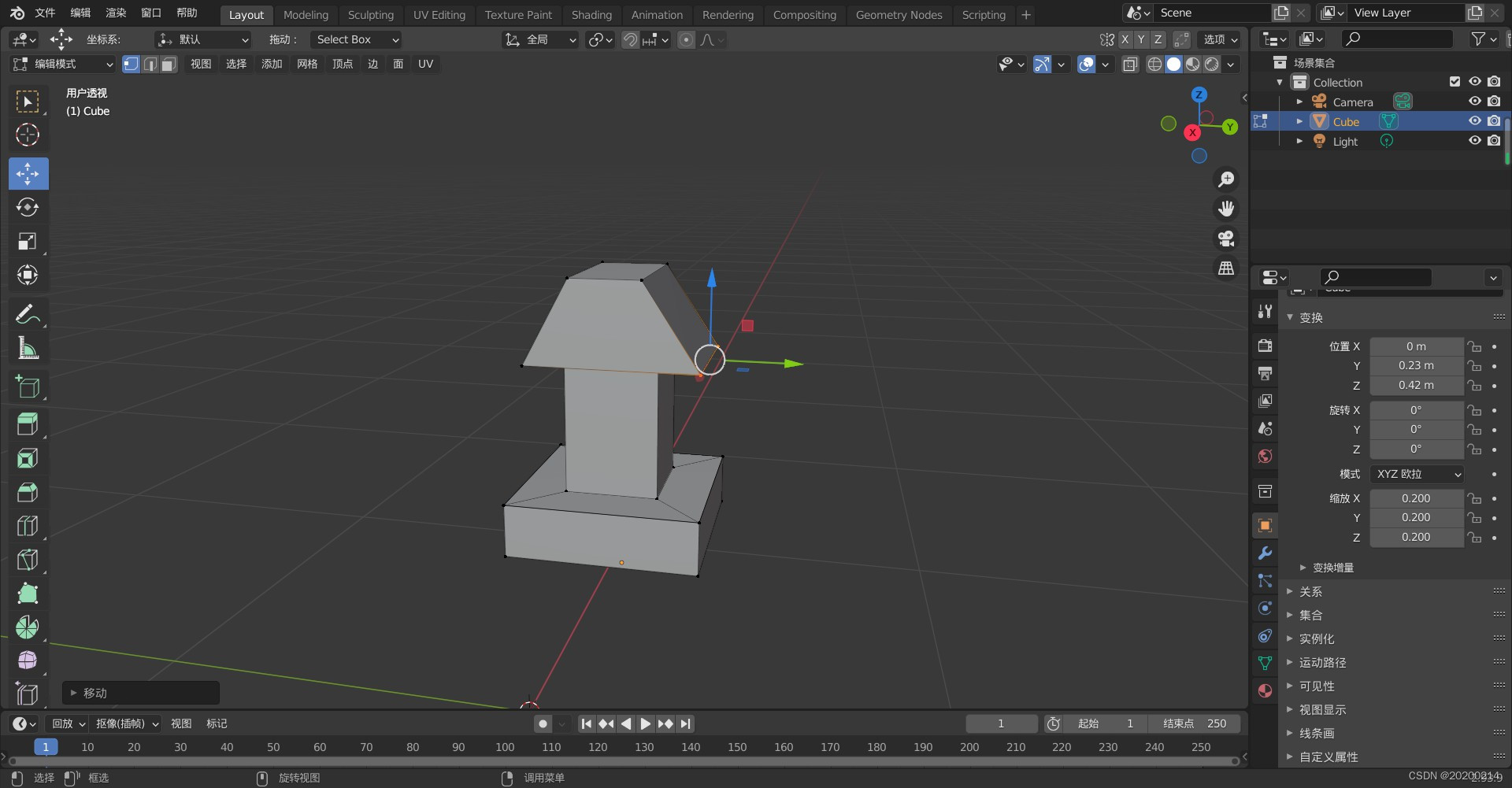Open the Render properties tab icon
The width and height of the screenshot is (1512, 788).
[x=1265, y=346]
